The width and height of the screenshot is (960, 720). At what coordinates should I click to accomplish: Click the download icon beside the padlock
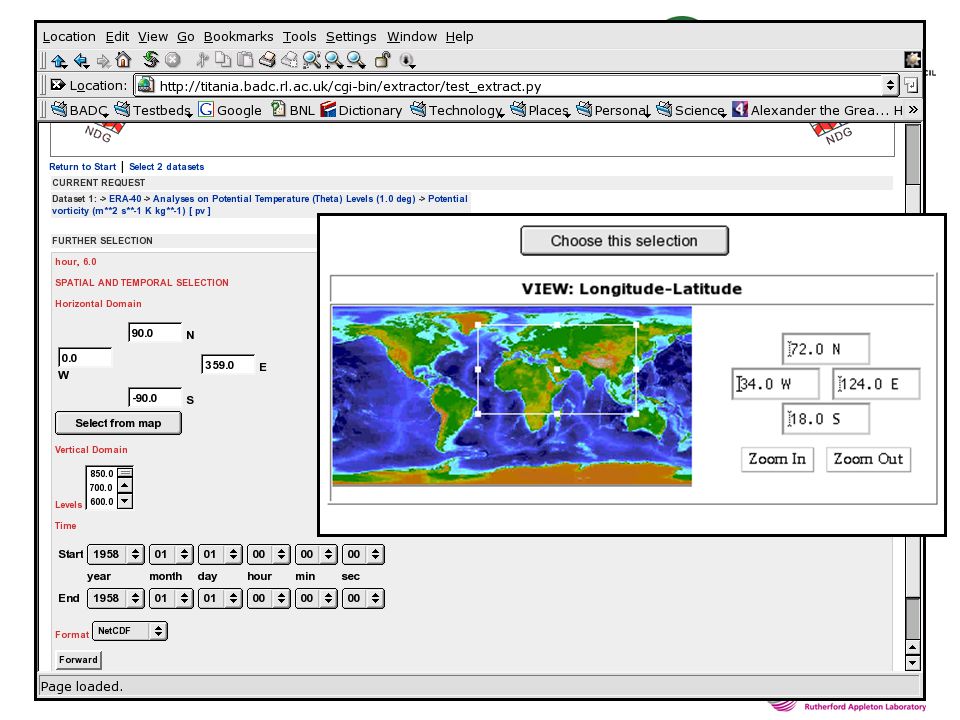pos(407,60)
